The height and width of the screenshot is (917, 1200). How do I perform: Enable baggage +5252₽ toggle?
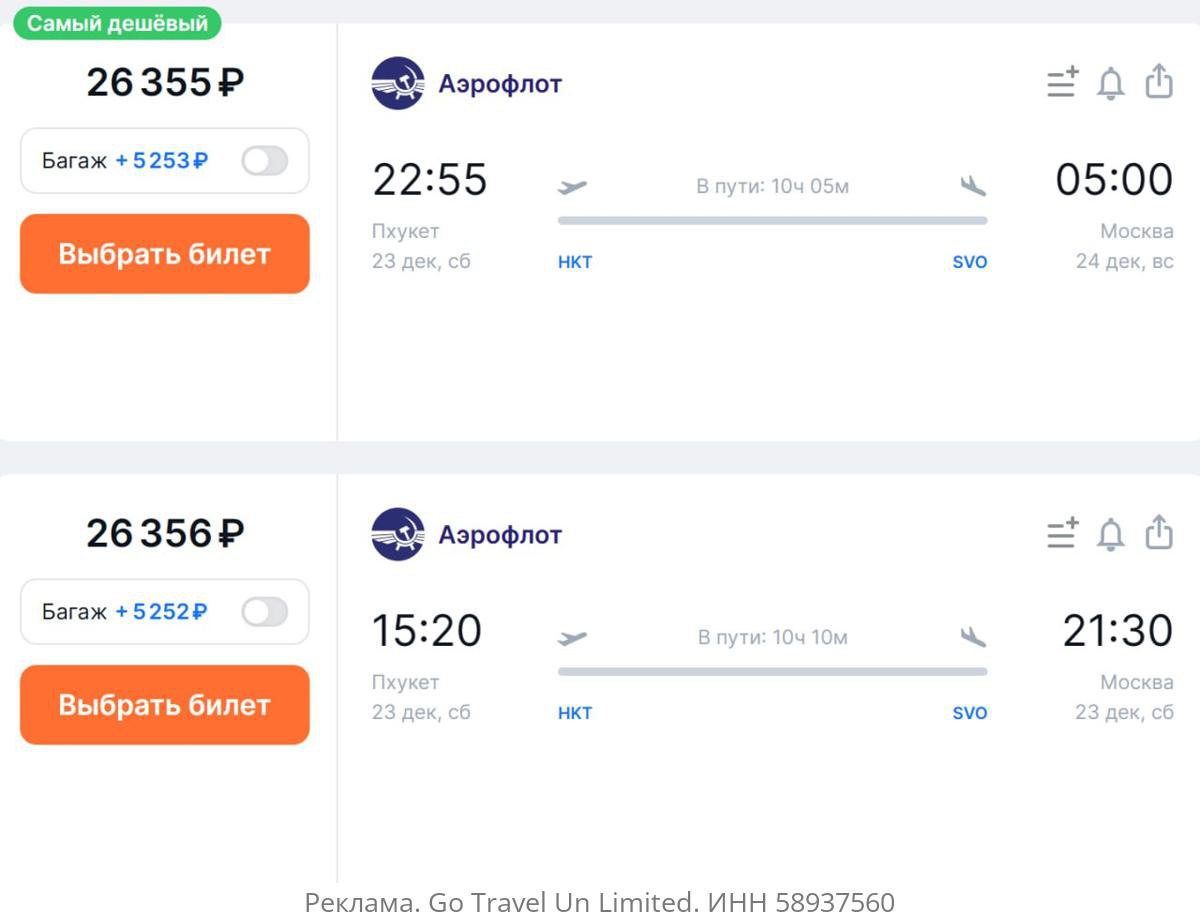[265, 612]
